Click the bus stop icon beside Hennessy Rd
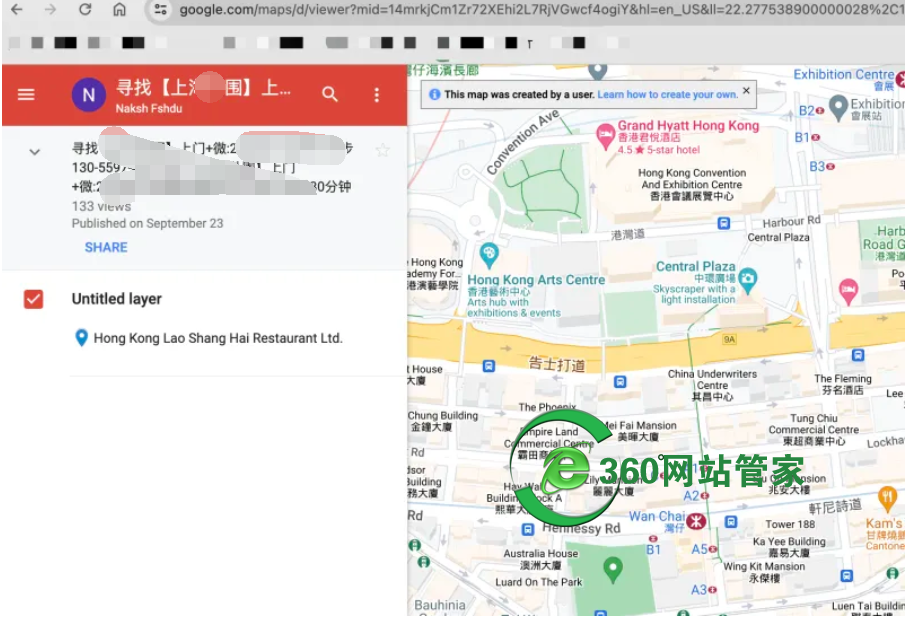Image resolution: width=907 pixels, height=627 pixels. [x=528, y=529]
